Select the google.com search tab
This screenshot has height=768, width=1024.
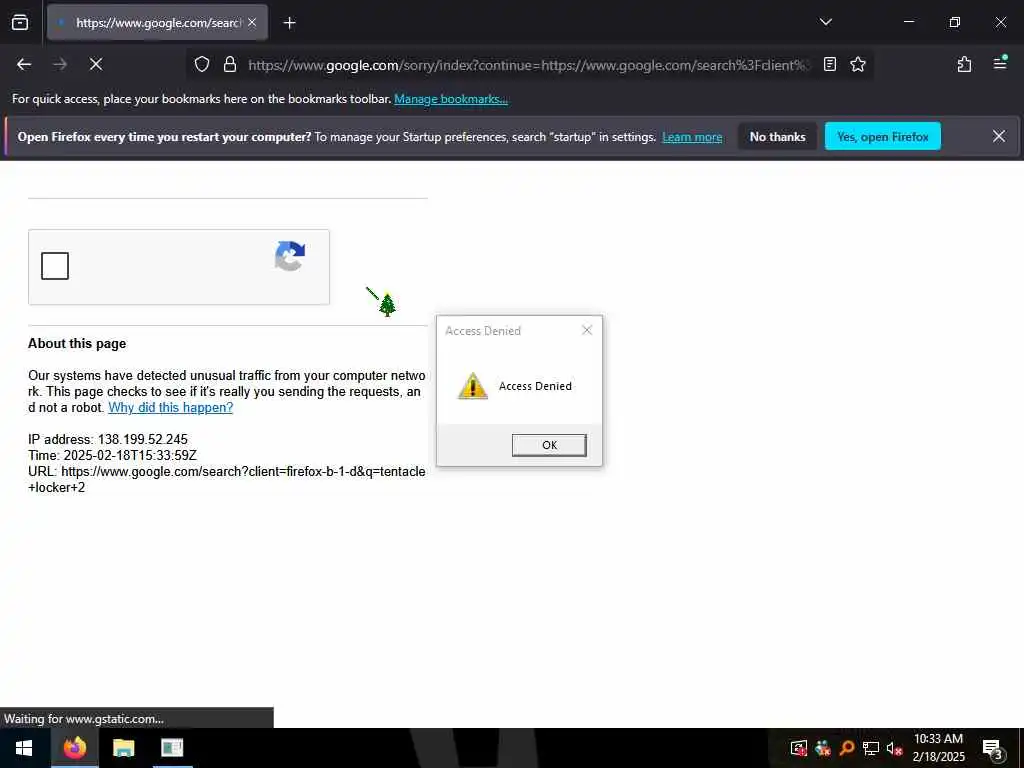(x=157, y=23)
